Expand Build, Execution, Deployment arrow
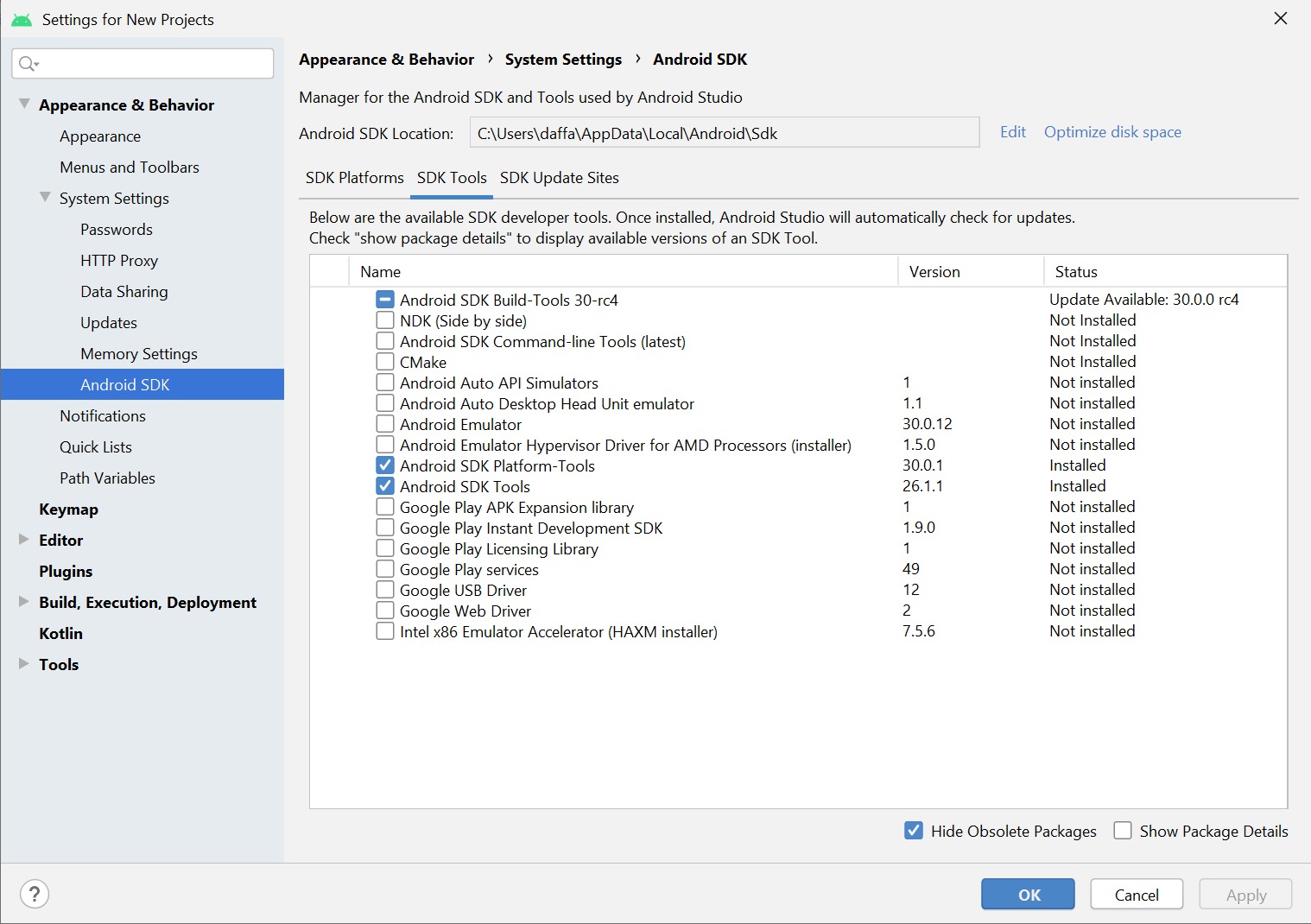 [24, 601]
